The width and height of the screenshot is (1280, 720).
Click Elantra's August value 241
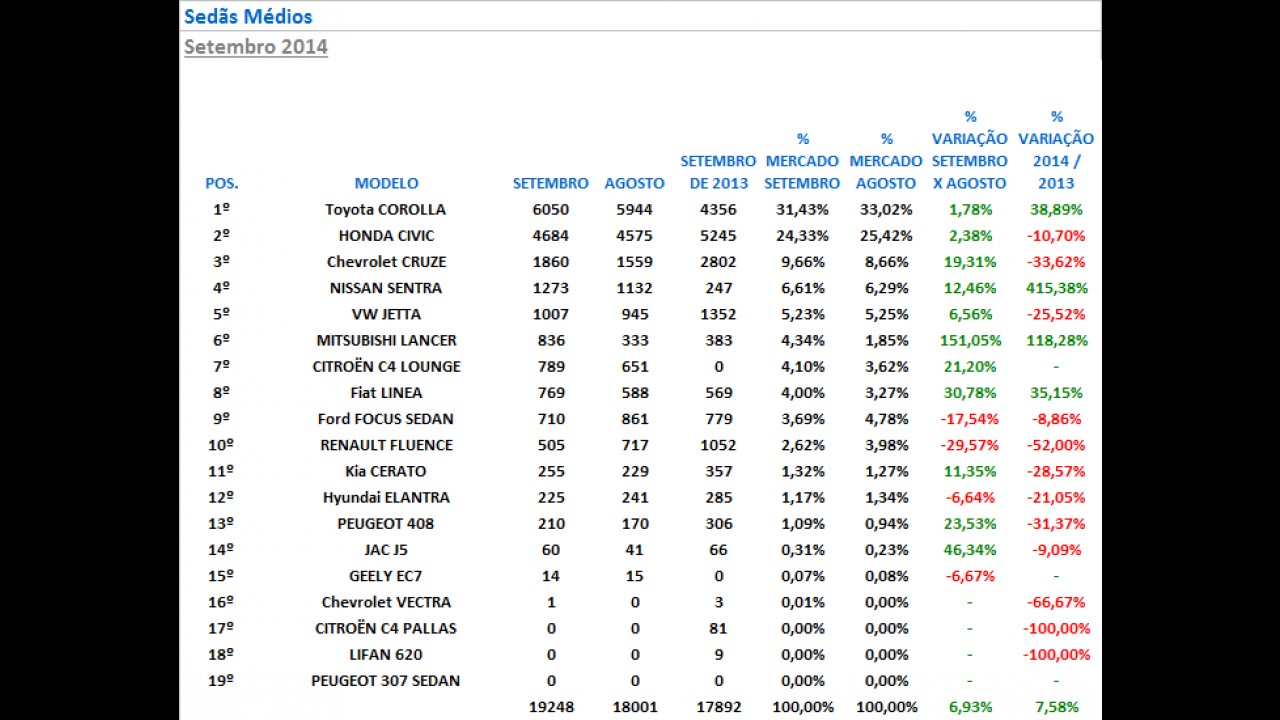click(x=634, y=496)
